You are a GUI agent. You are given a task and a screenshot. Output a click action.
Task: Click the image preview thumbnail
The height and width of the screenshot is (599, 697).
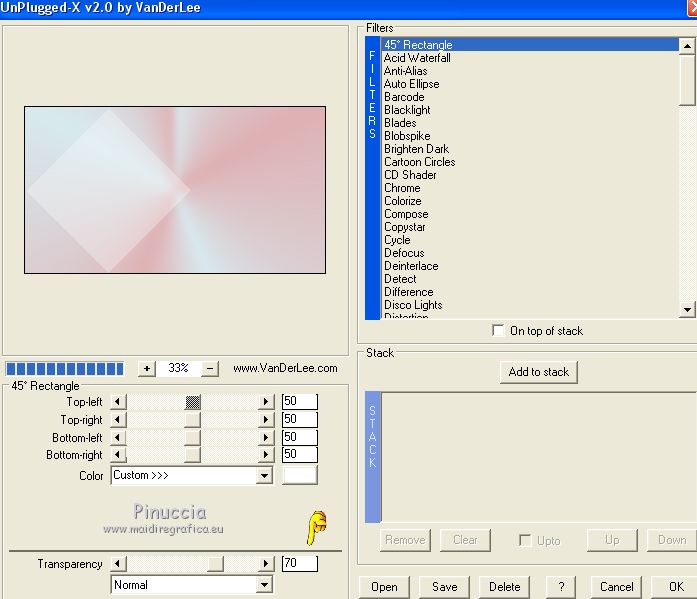click(175, 190)
